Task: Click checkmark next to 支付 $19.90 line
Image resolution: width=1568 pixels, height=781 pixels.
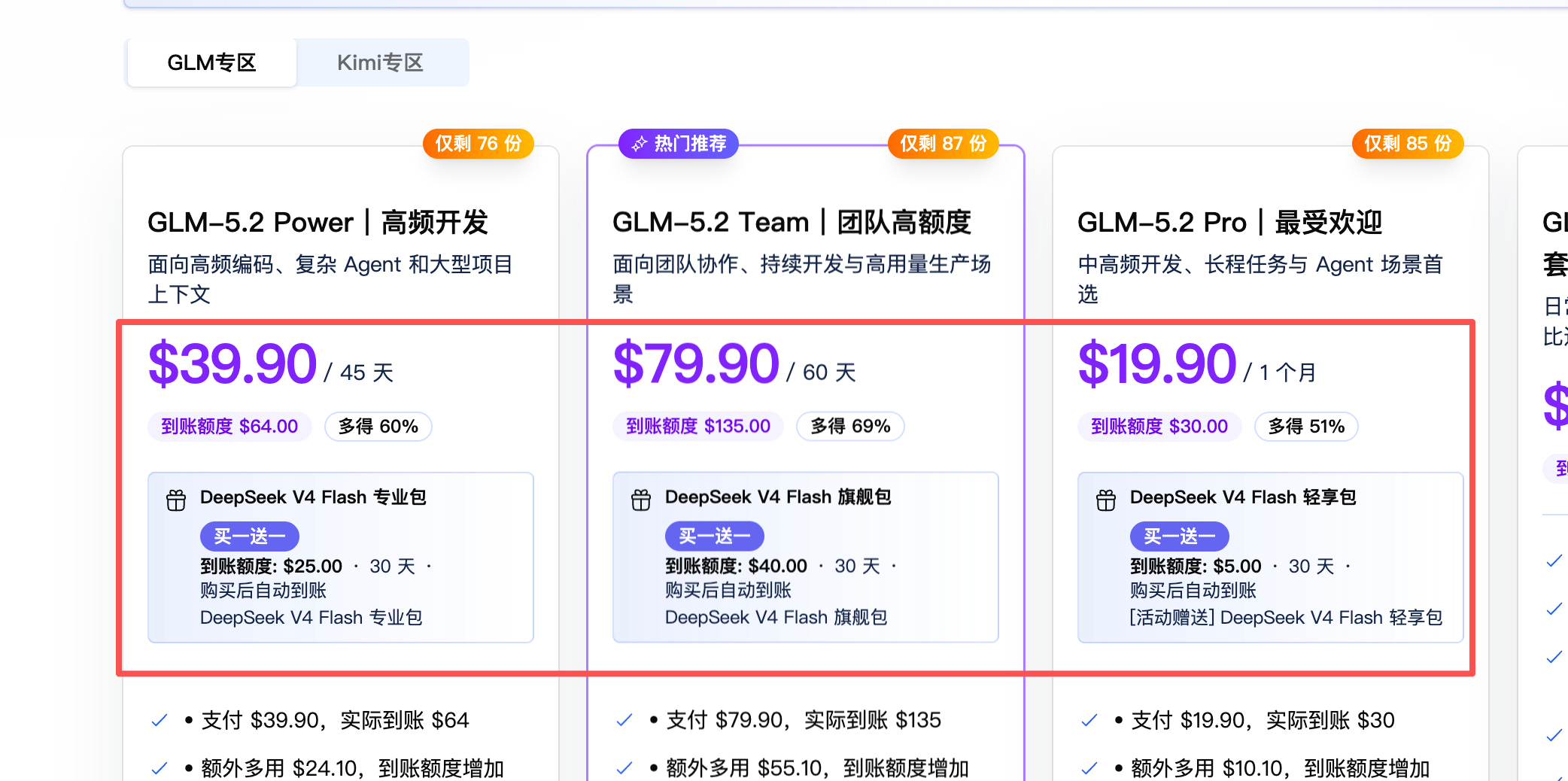Action: pos(1089,721)
